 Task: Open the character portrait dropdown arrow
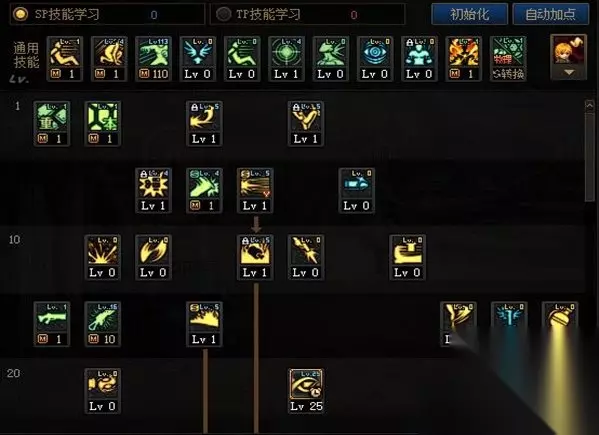pos(569,72)
